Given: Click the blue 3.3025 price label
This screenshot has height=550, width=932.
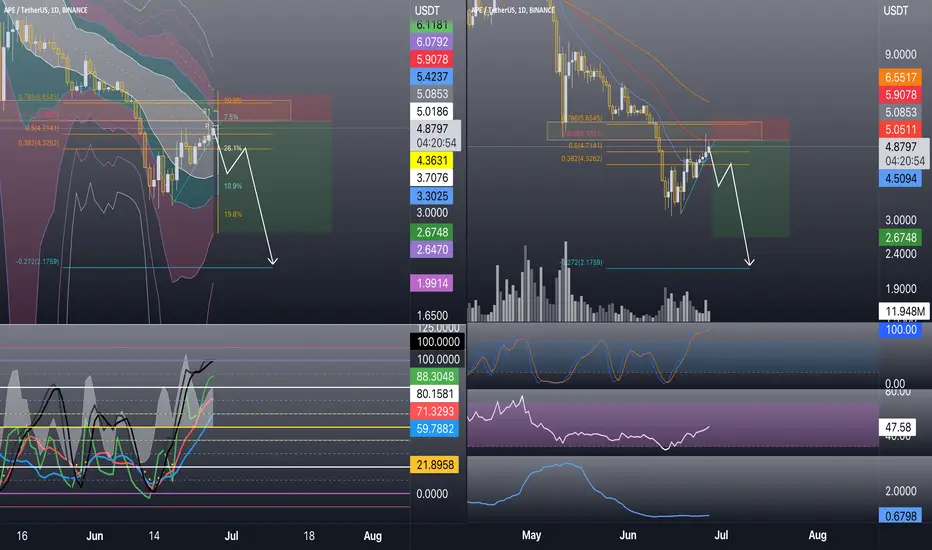Looking at the screenshot, I should [432, 196].
